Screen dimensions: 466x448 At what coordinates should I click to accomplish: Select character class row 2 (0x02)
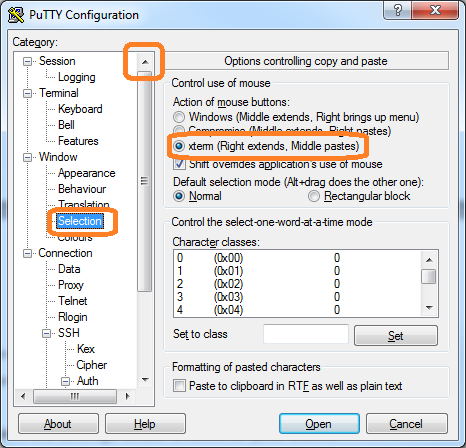coord(297,284)
